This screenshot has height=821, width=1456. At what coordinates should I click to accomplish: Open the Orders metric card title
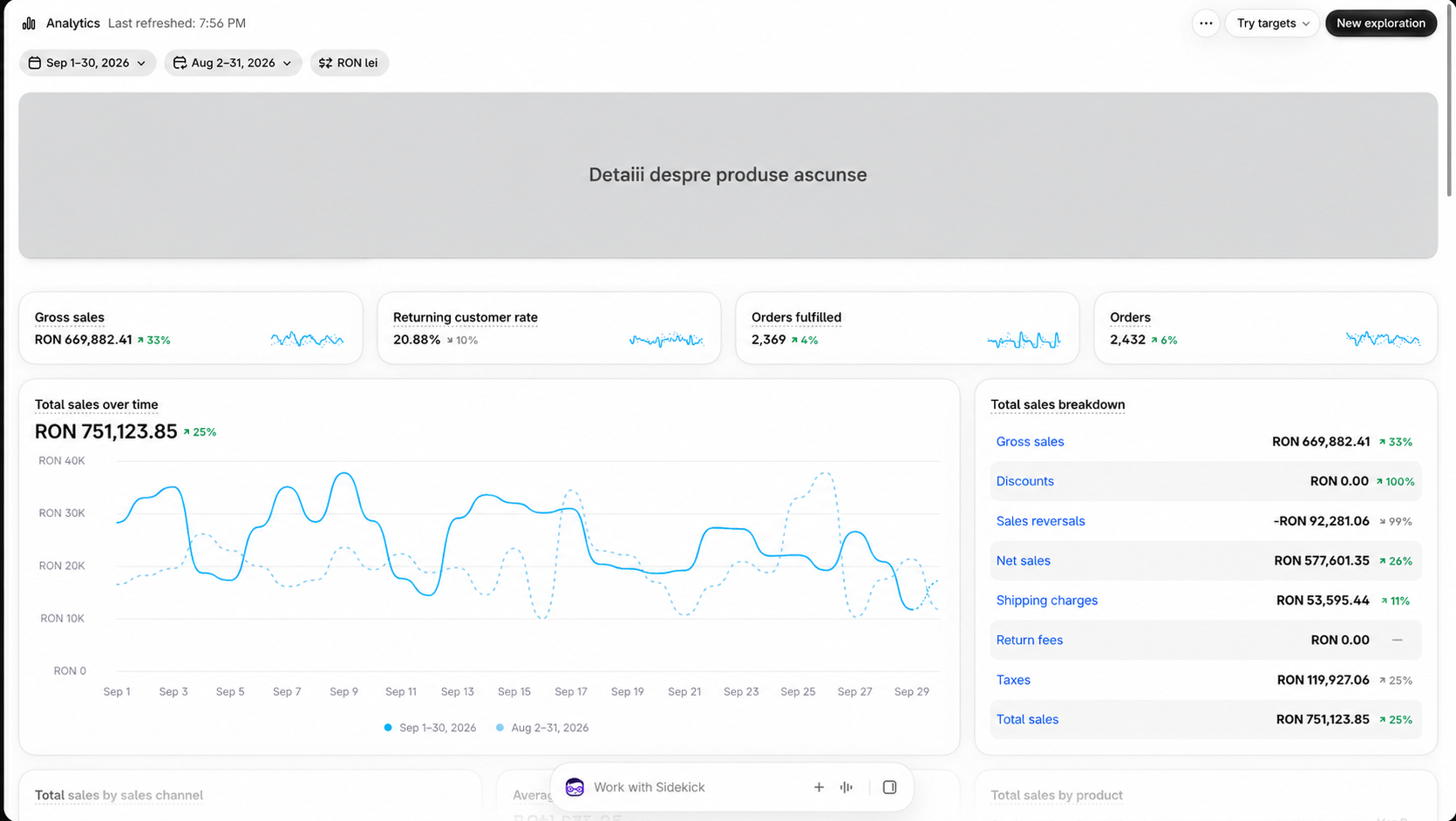[x=1130, y=317]
